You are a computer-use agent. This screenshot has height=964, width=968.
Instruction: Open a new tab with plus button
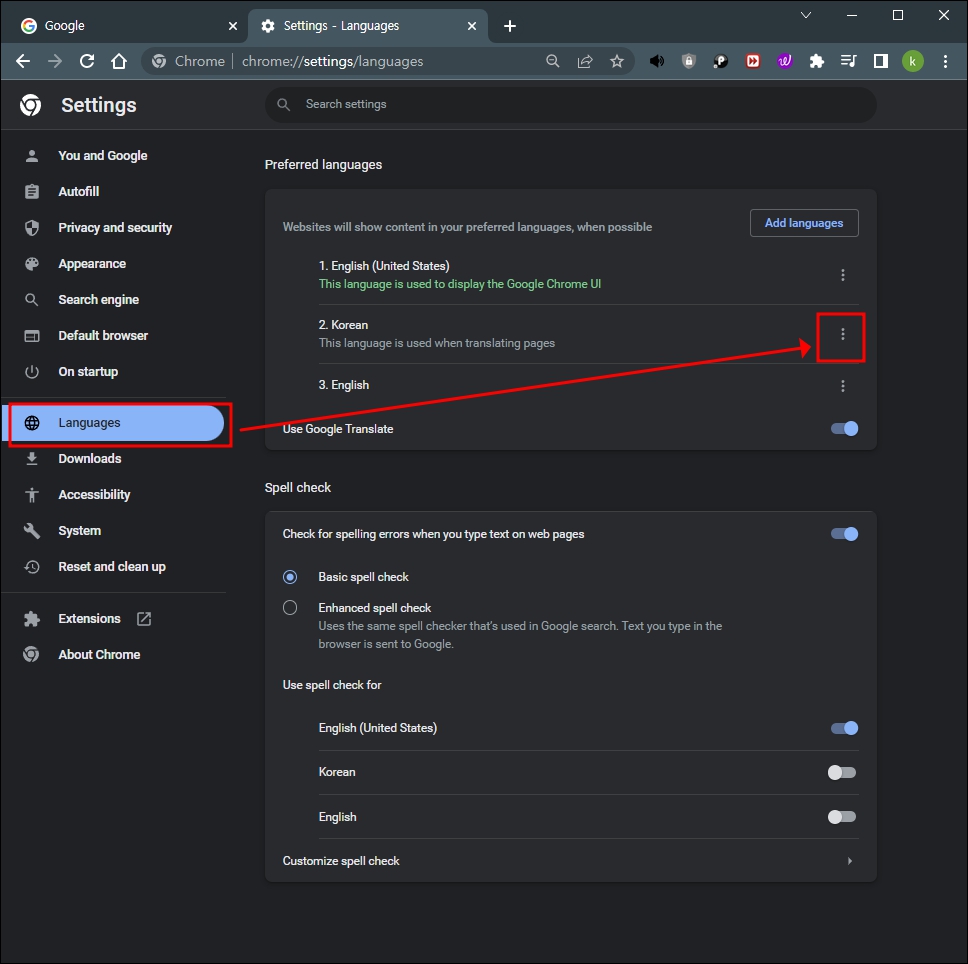click(x=510, y=26)
